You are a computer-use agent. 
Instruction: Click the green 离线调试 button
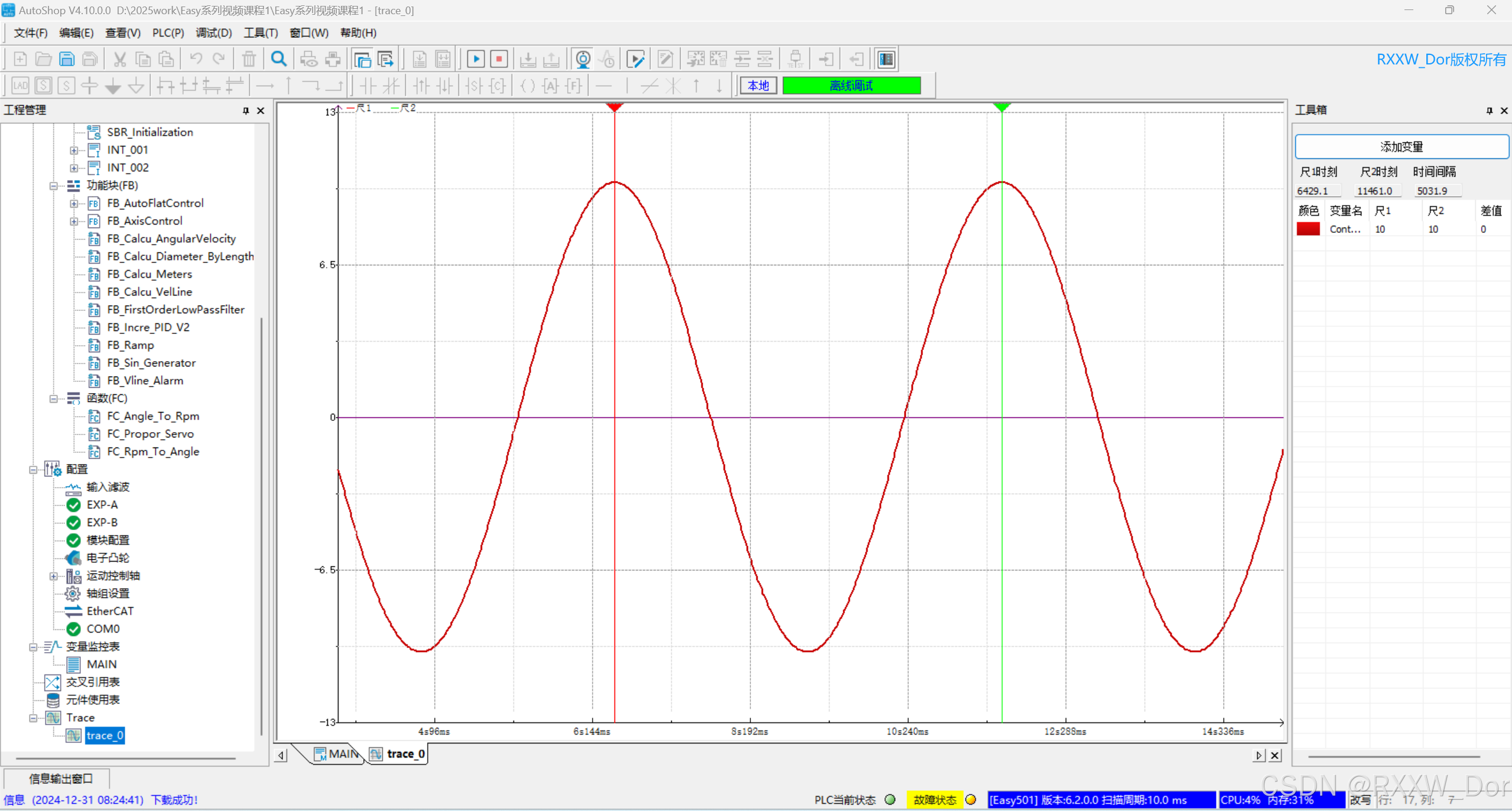pyautogui.click(x=851, y=86)
